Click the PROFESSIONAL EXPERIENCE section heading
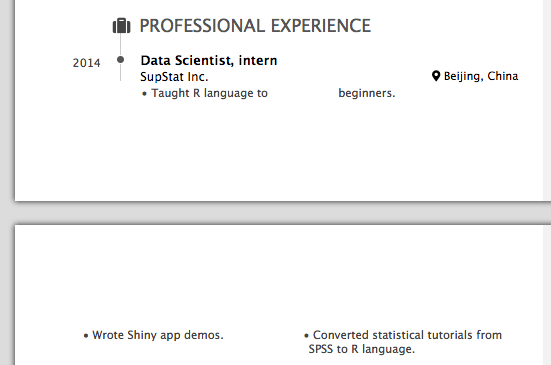551x365 pixels. click(255, 26)
